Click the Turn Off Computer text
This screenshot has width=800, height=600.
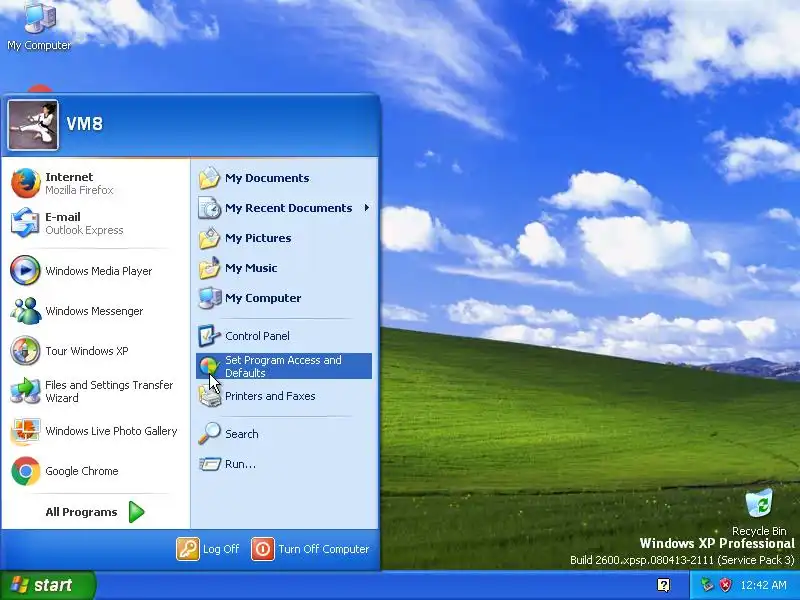[x=323, y=549]
